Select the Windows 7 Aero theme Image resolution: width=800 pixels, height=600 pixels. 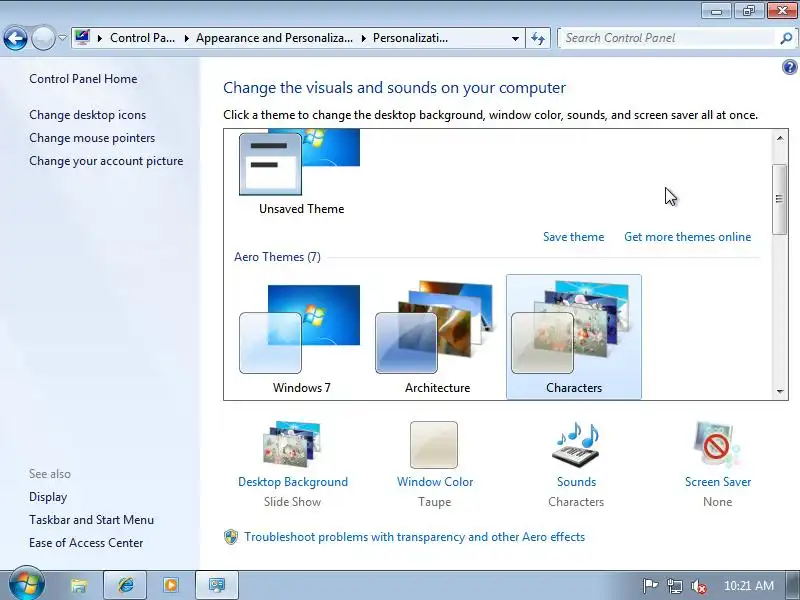click(x=301, y=338)
